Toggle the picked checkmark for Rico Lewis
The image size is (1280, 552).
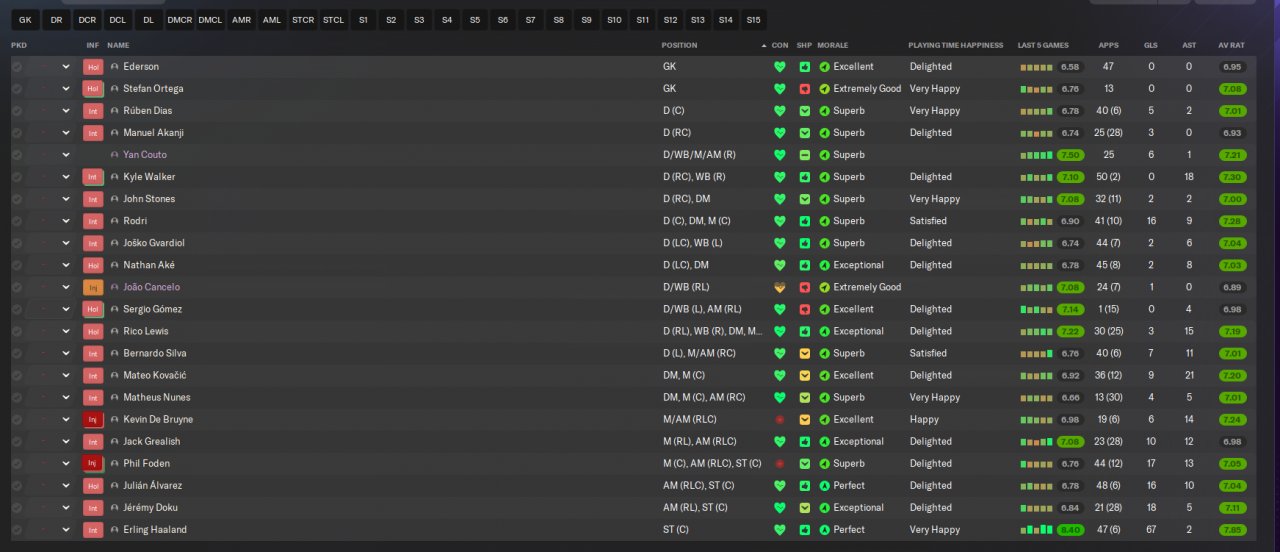17,331
